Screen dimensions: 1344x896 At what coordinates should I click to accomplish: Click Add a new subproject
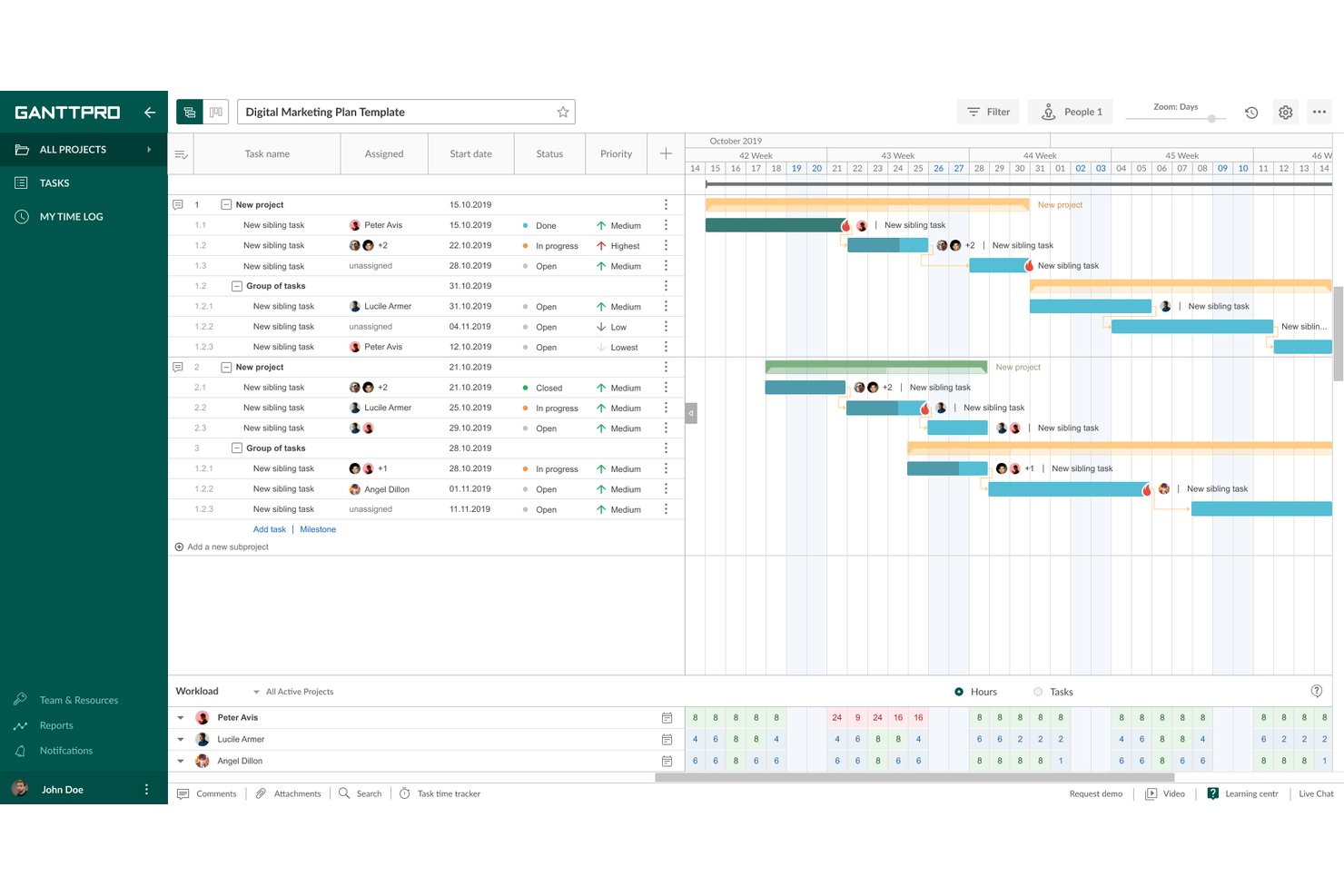coord(222,546)
